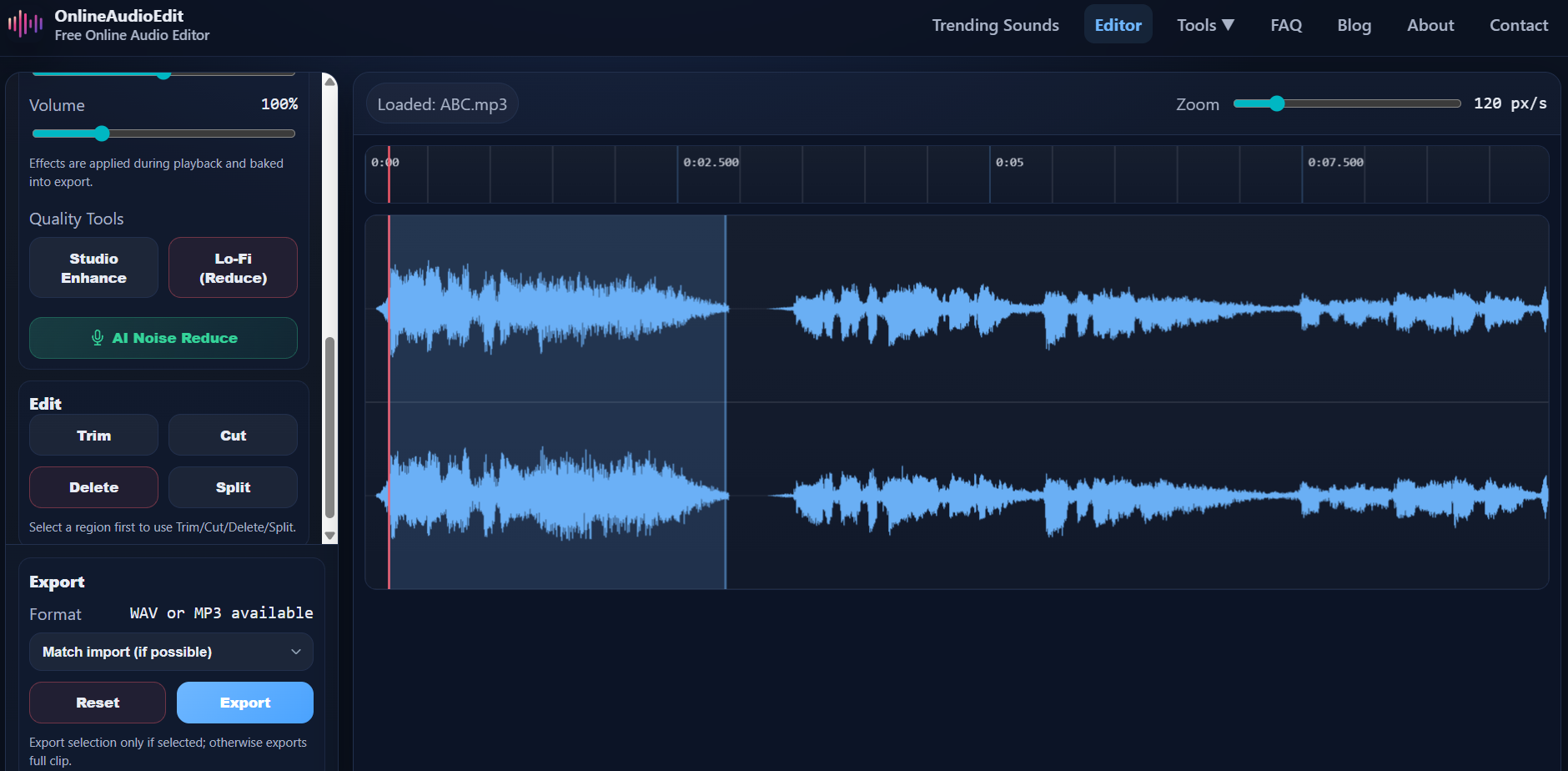The width and height of the screenshot is (1568, 771).
Task: Open the Blog page
Action: (1354, 25)
